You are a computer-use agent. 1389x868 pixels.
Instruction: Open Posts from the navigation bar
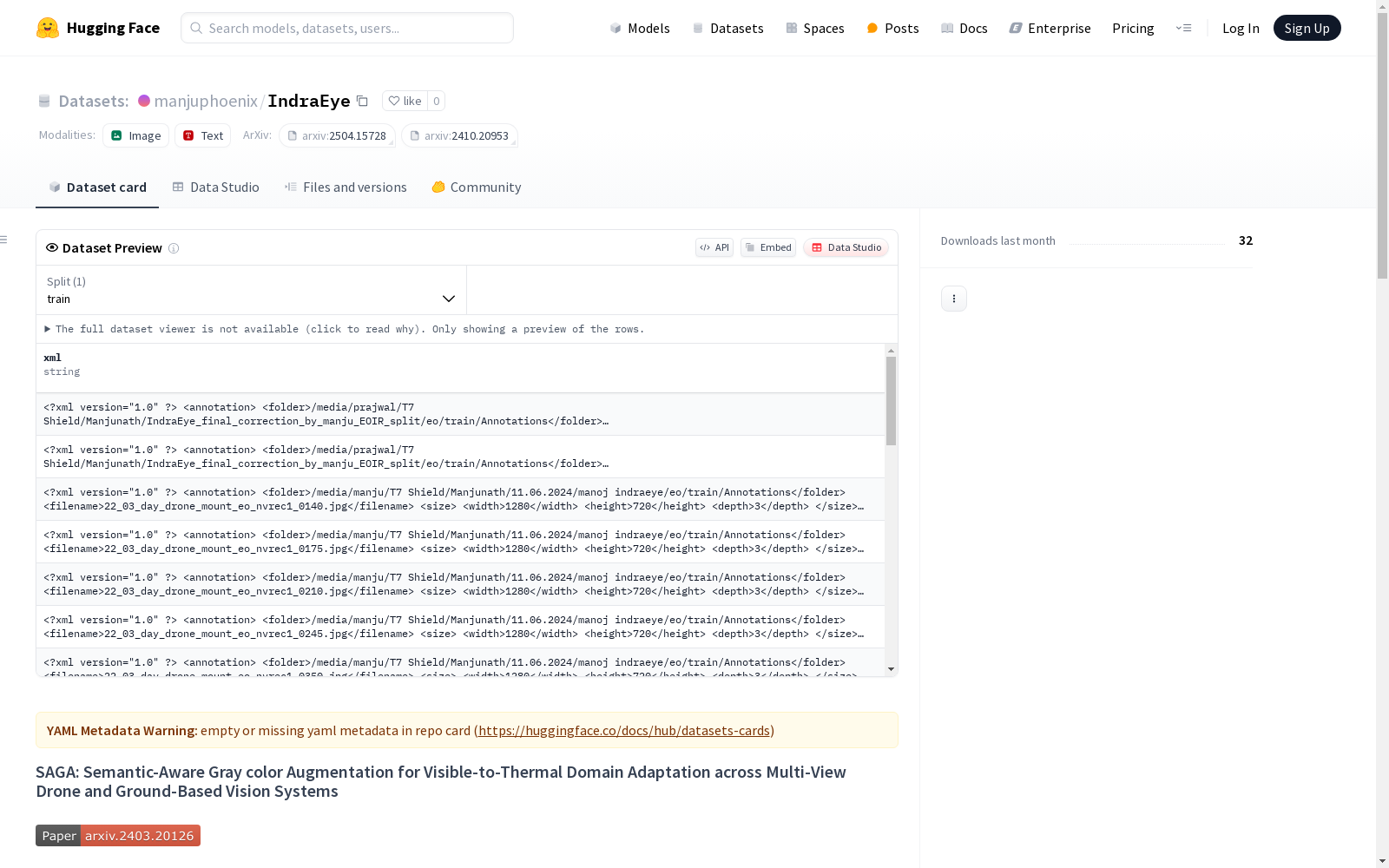click(892, 28)
